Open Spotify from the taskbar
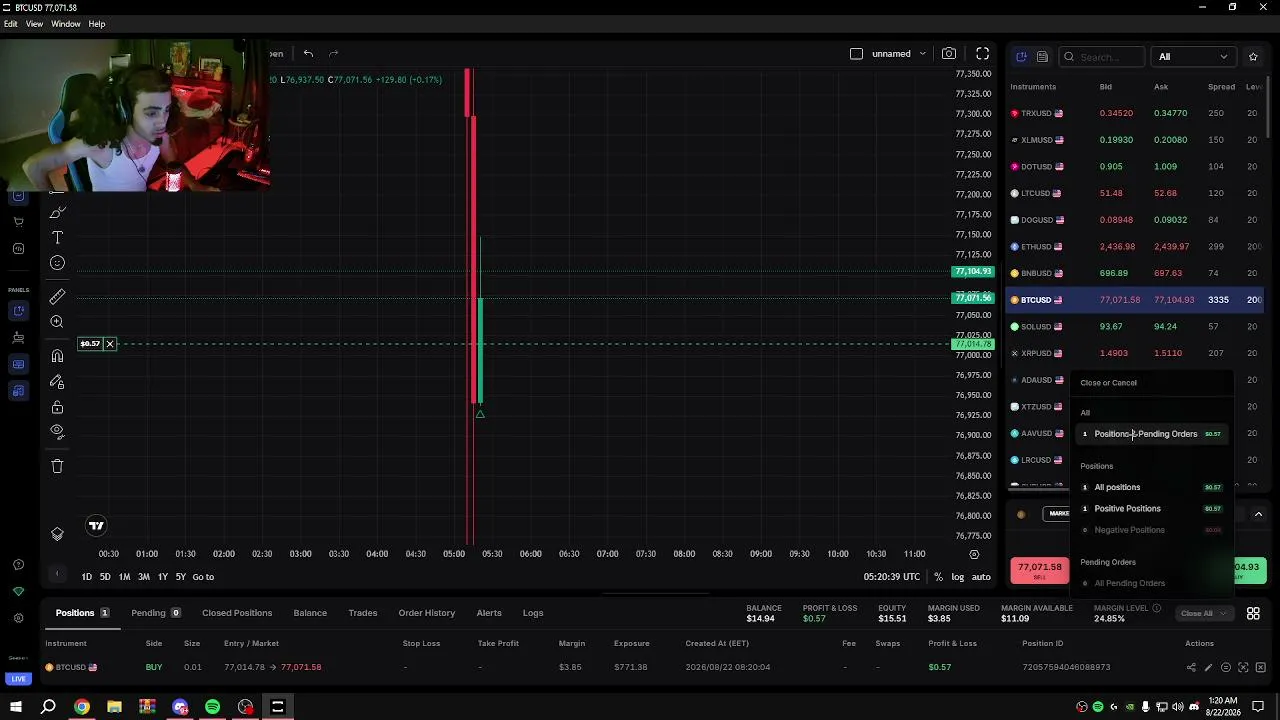 tap(212, 707)
